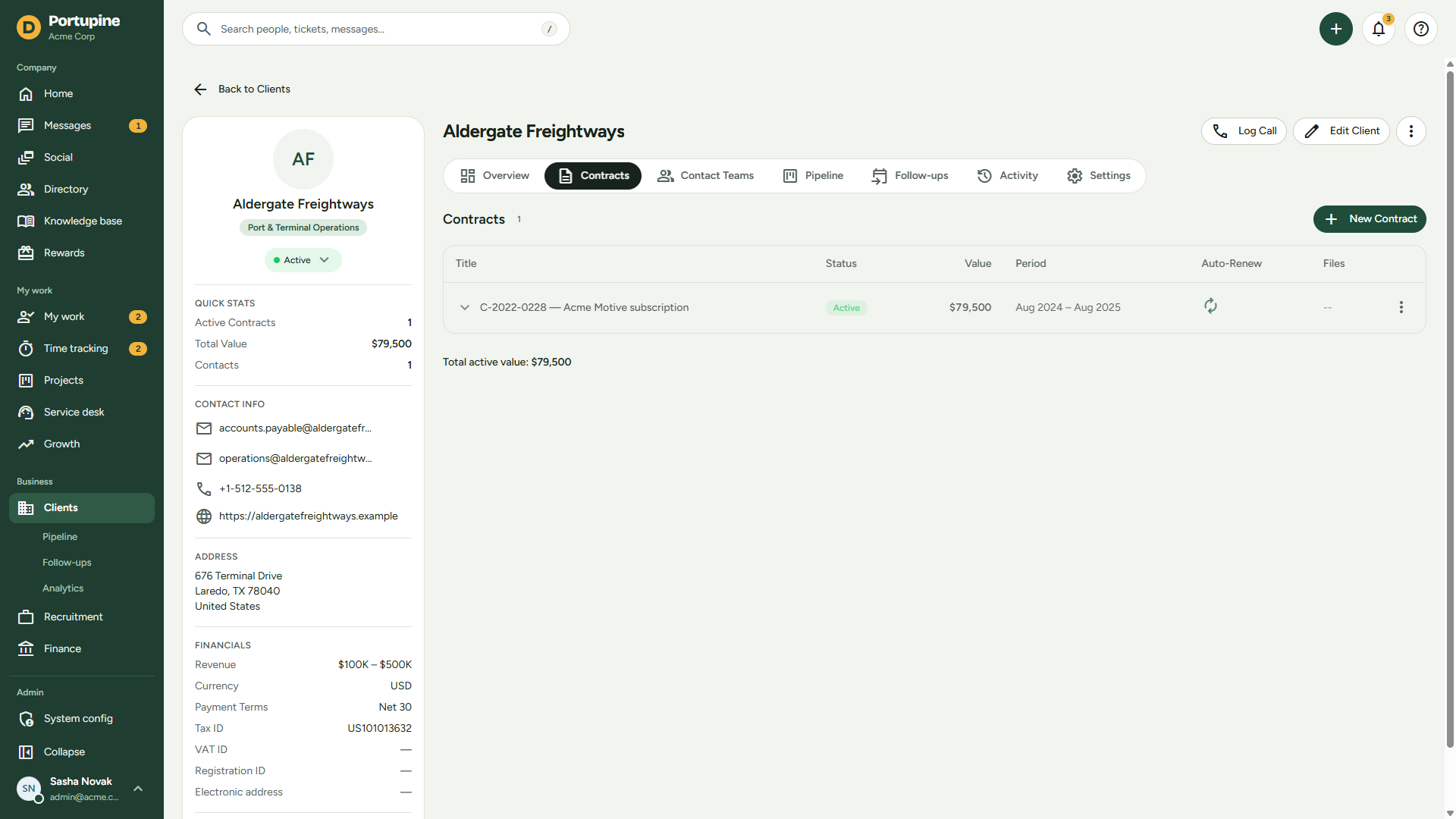
Task: Click the auto-renew icon for C-2022-0228
Action: click(1211, 306)
